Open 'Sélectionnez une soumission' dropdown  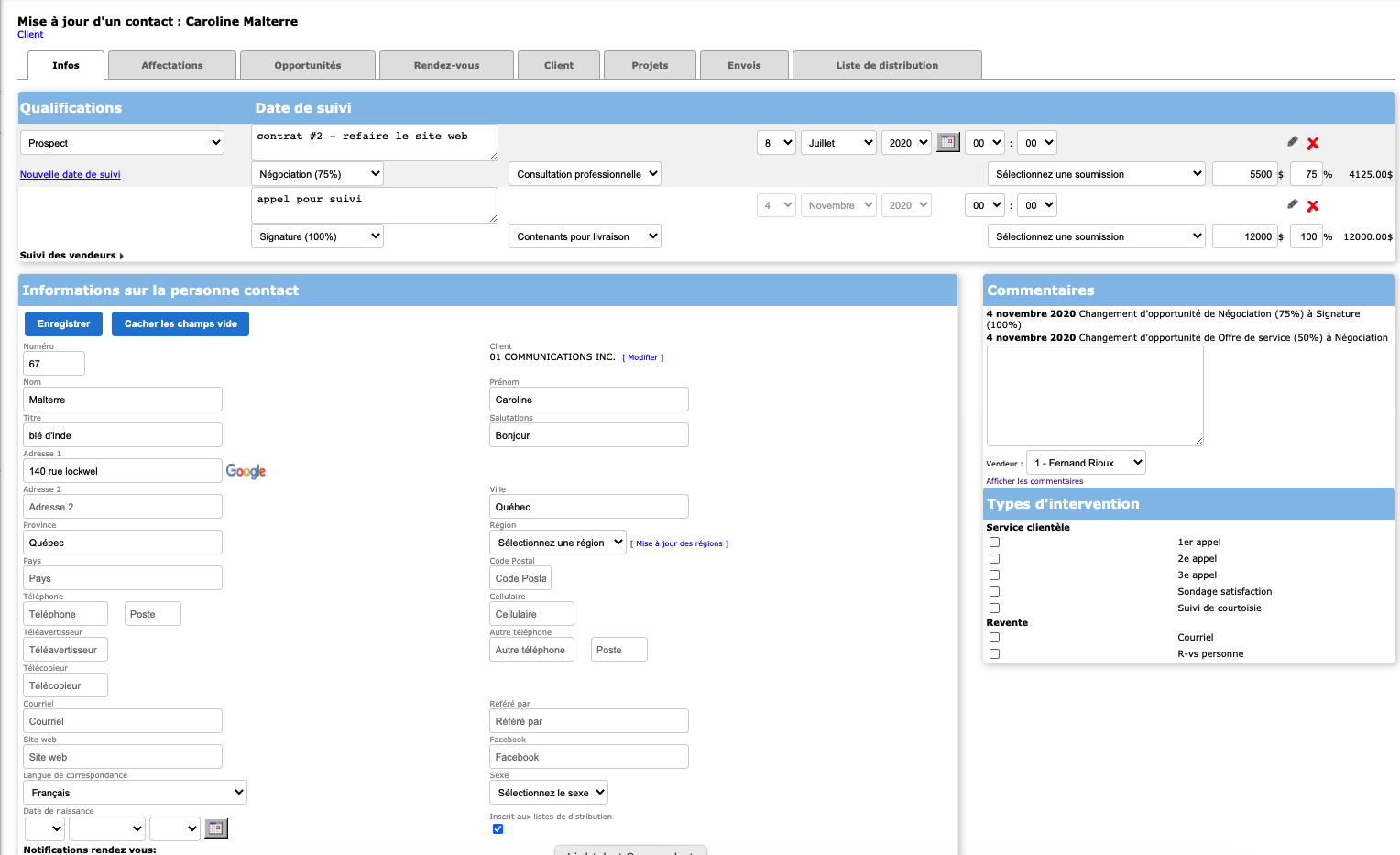(x=1096, y=173)
